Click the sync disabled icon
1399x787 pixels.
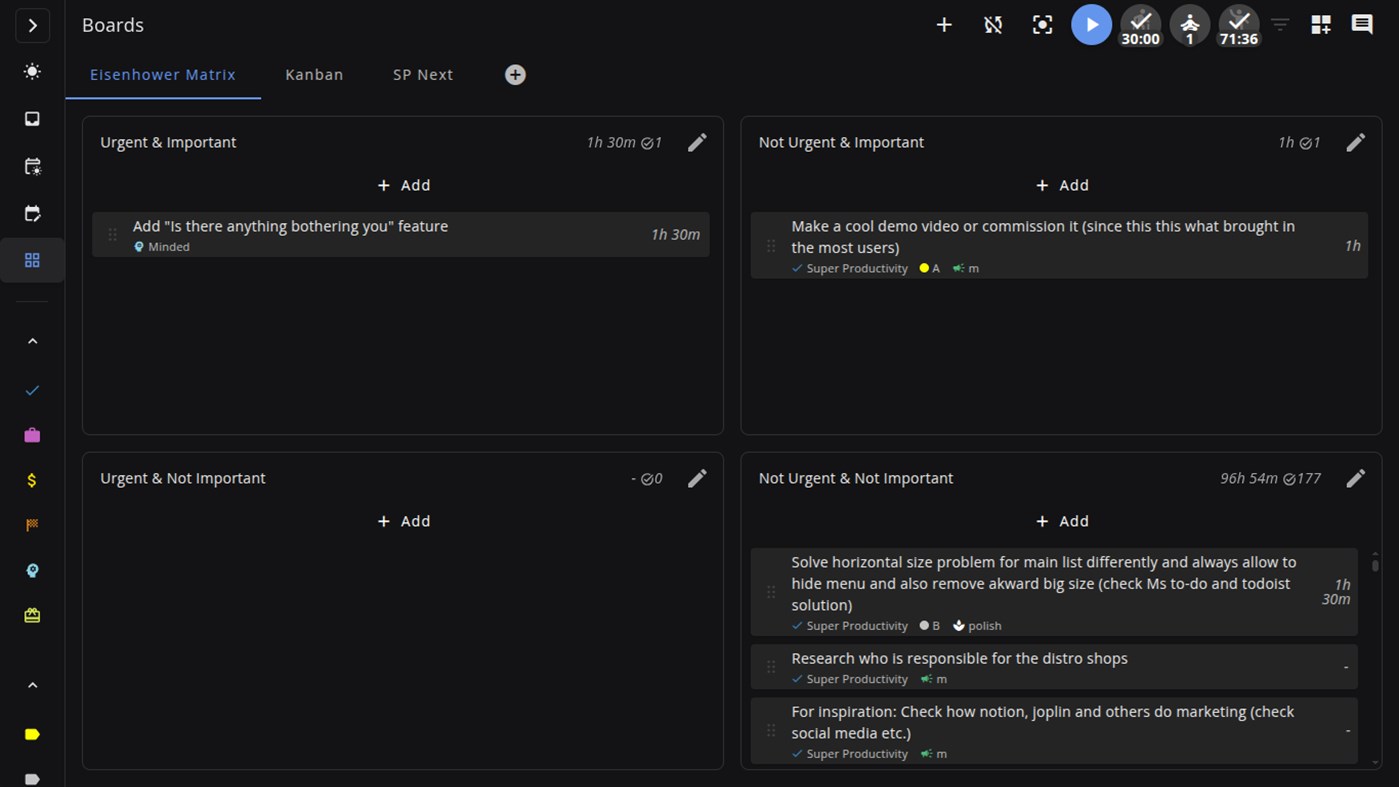pyautogui.click(x=993, y=25)
